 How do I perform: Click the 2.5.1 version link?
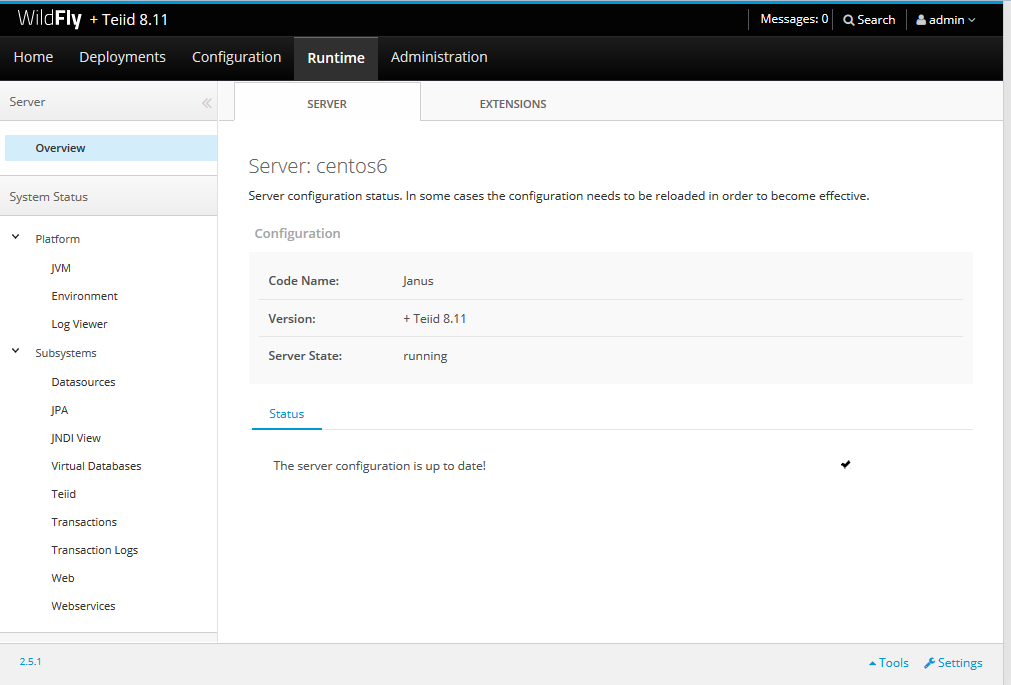[30, 662]
